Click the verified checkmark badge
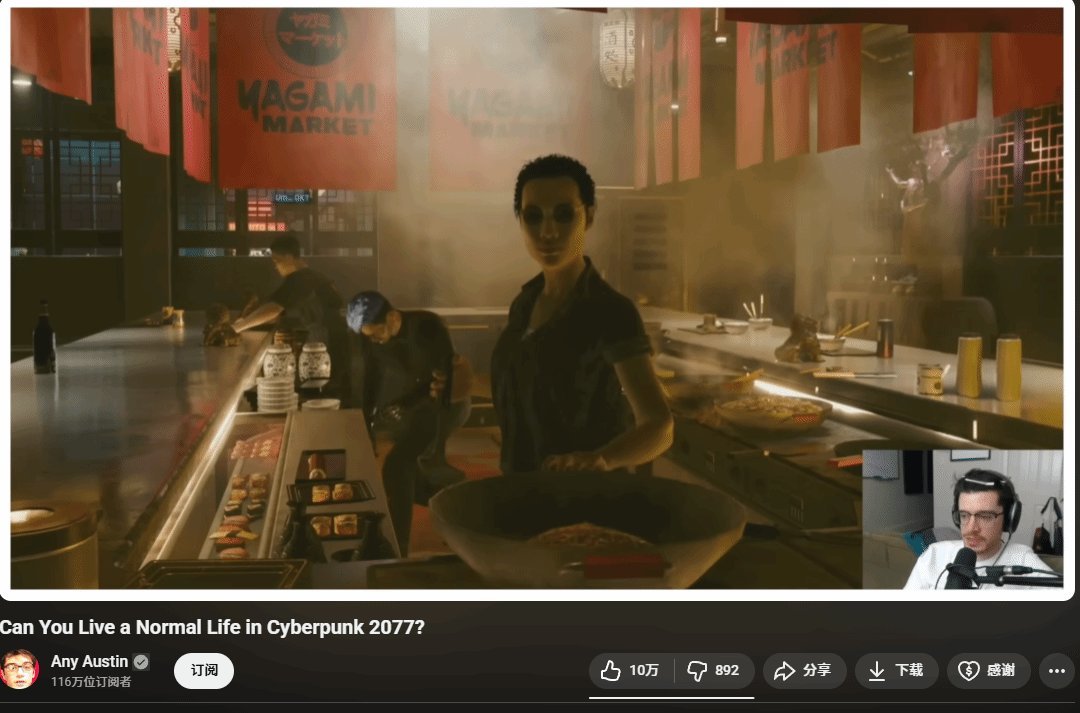 [x=141, y=662]
